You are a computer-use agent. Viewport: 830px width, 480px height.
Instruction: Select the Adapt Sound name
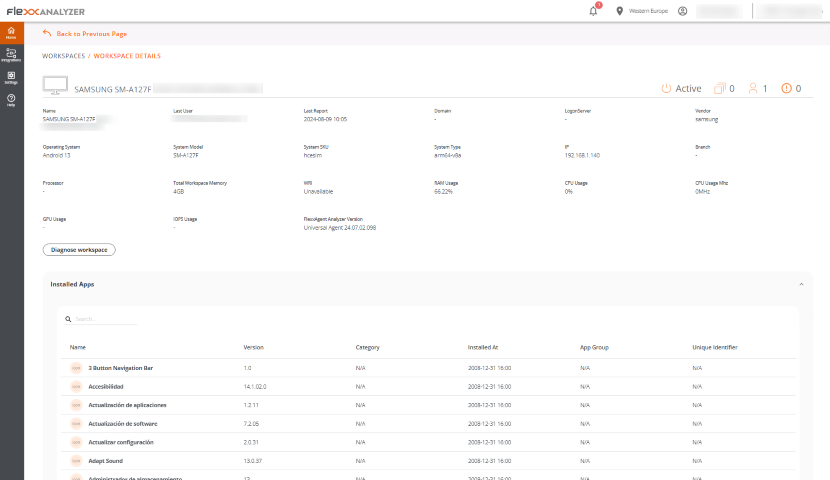105,460
